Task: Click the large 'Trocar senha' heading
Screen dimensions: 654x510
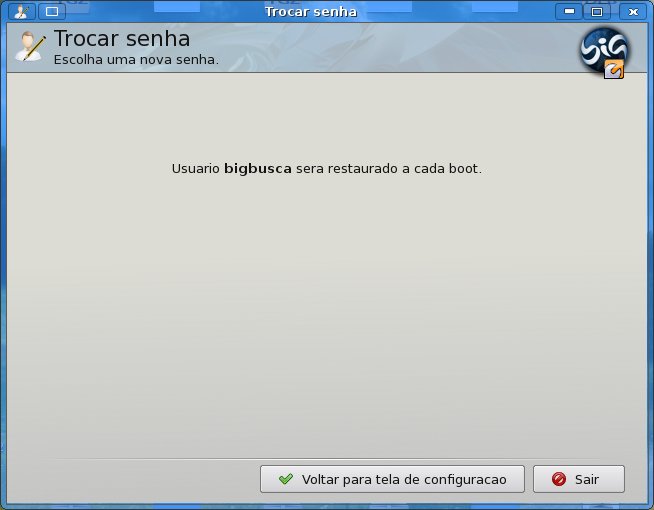Action: coord(122,39)
